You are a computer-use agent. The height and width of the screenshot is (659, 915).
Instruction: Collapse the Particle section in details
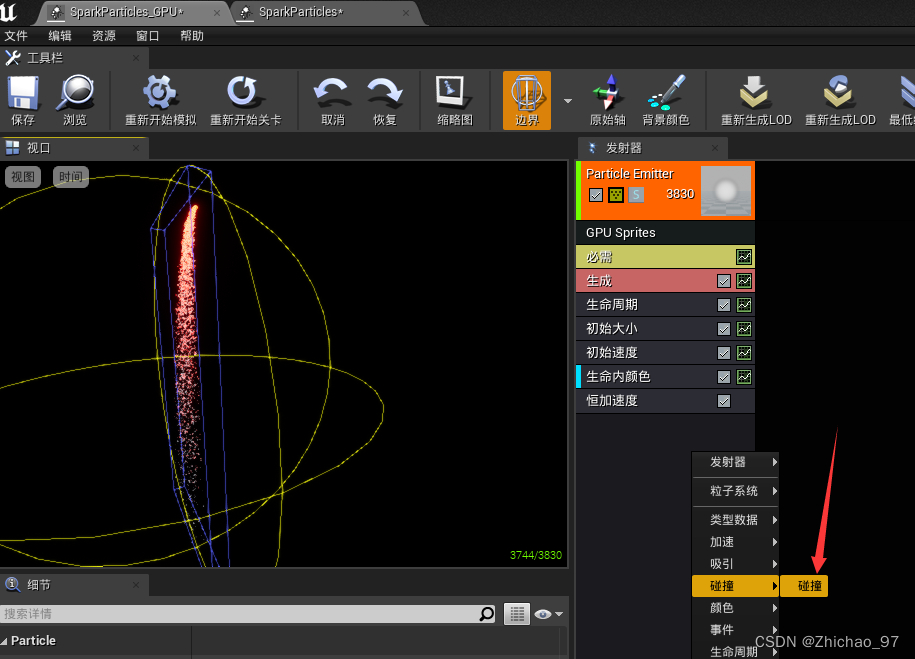click(4, 641)
